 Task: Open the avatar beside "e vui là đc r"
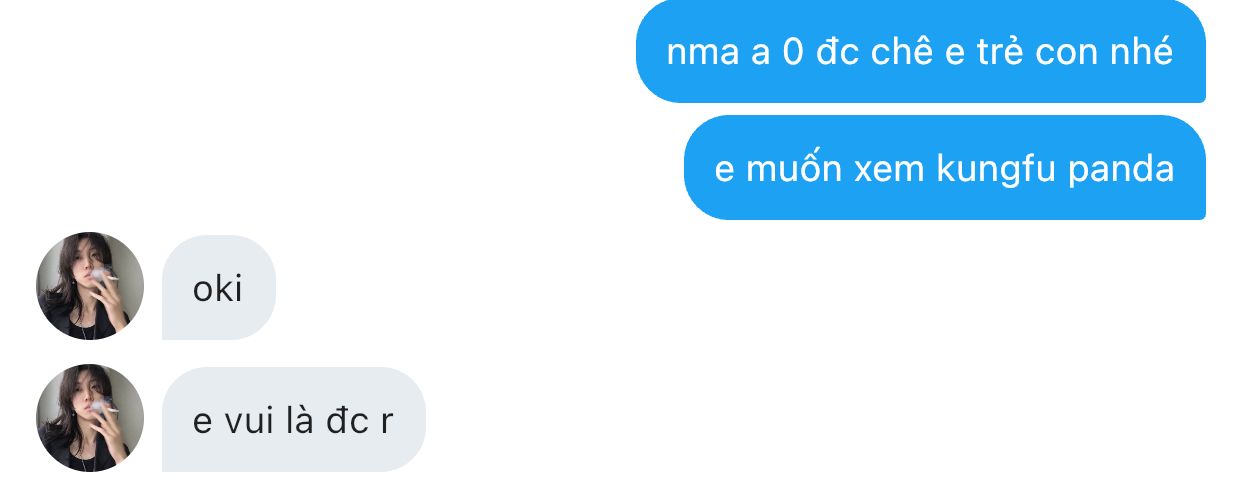click(x=90, y=418)
